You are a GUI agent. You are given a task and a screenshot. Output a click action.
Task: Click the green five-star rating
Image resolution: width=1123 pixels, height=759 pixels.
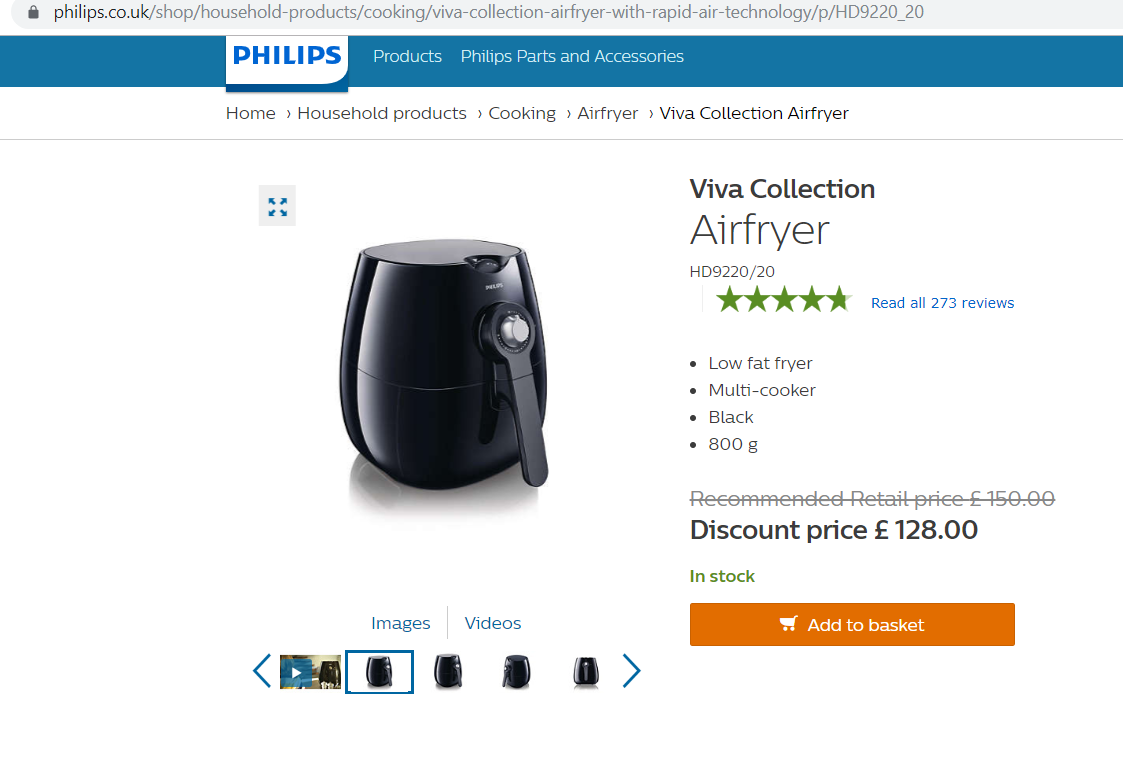click(784, 299)
